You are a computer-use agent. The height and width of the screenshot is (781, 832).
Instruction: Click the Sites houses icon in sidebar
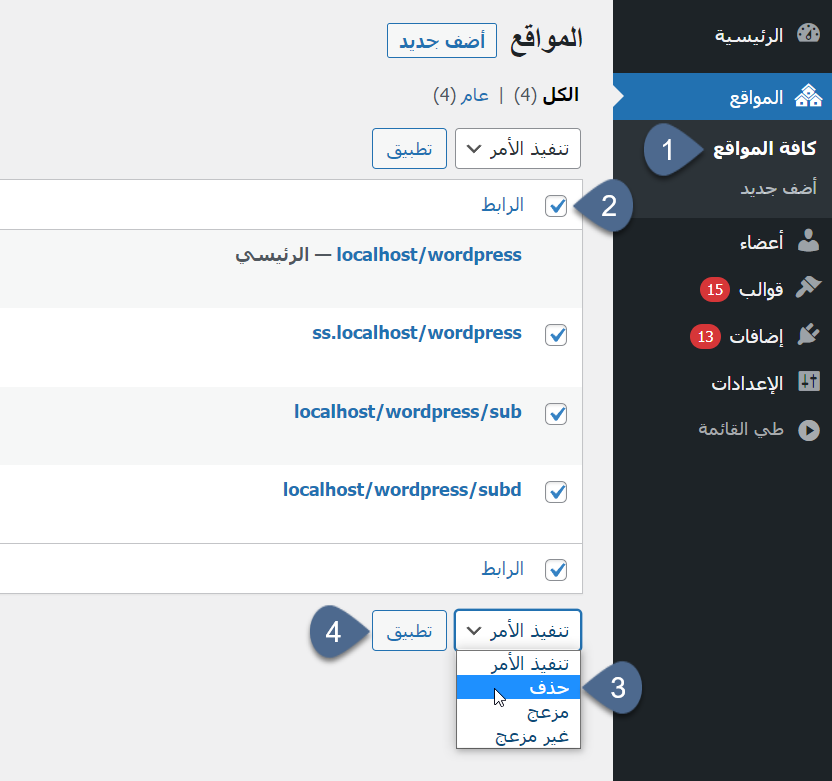coord(807,97)
